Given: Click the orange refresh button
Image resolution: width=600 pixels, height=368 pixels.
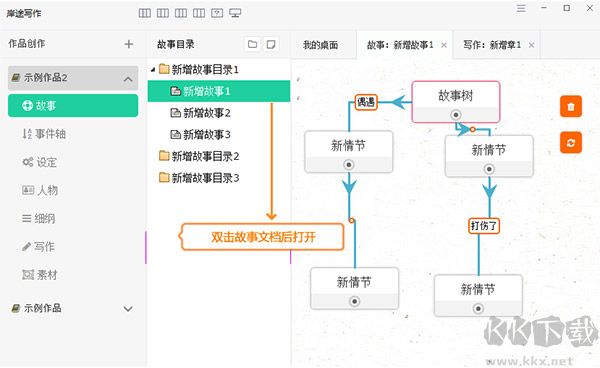Looking at the screenshot, I should 571,143.
